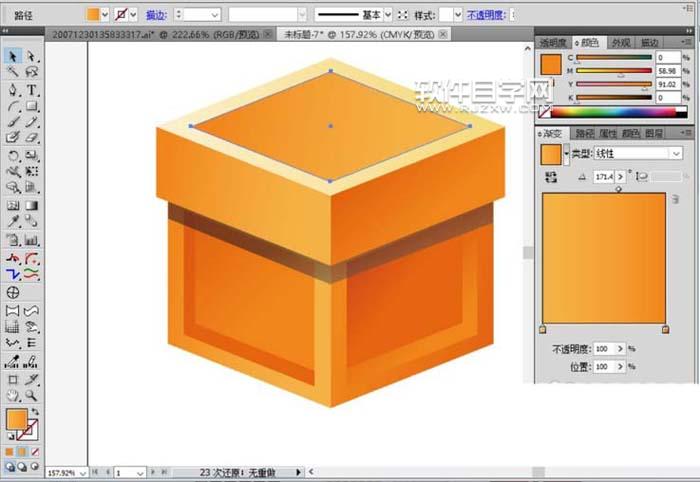Open gradient angle 171.4 dropdown arrow

[620, 177]
